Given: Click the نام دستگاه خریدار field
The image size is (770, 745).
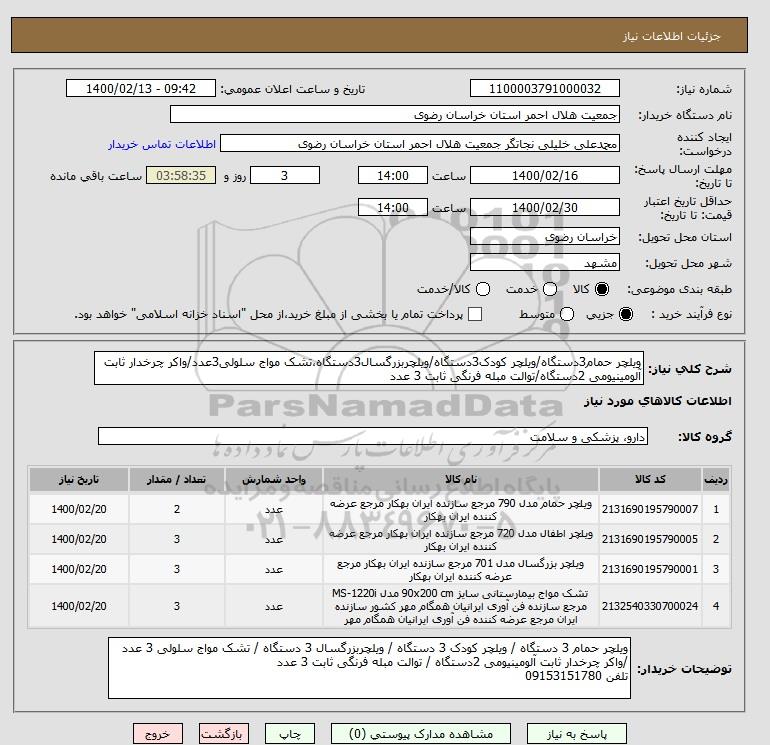Looking at the screenshot, I should point(395,114).
